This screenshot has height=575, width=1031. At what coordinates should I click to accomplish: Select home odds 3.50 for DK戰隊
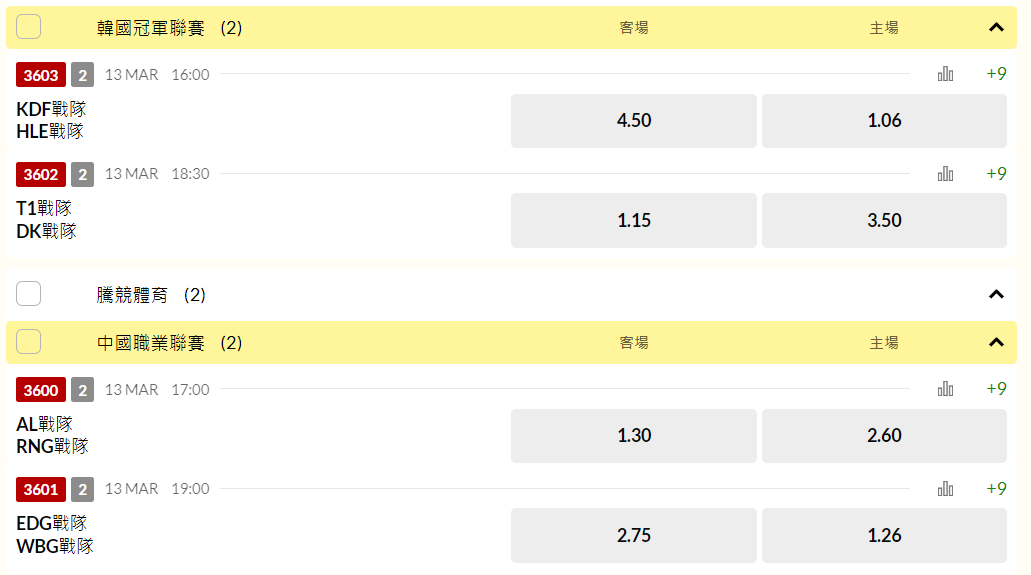[884, 220]
